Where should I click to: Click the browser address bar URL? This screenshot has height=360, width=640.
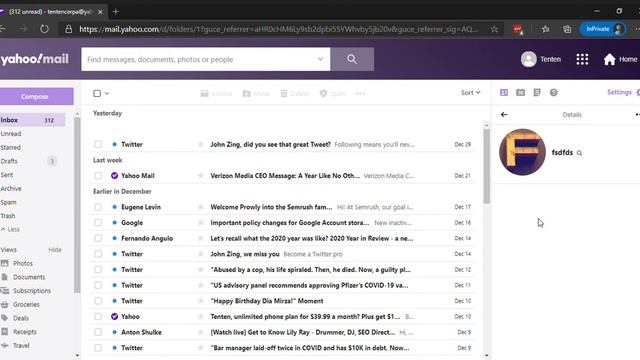279,29
